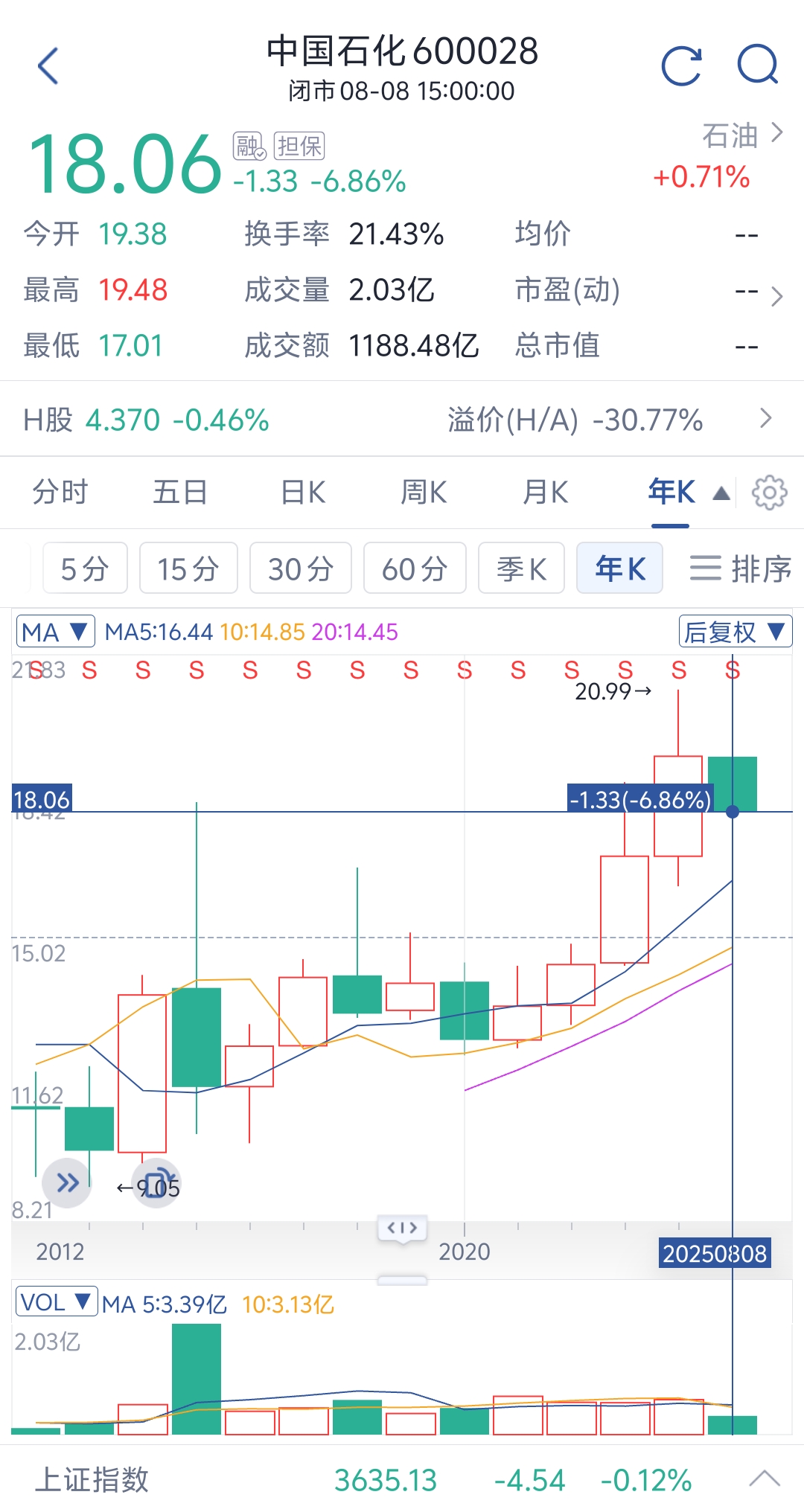Tap the 成交额 1188.48亿 value
The height and width of the screenshot is (1512, 804).
[x=414, y=345]
